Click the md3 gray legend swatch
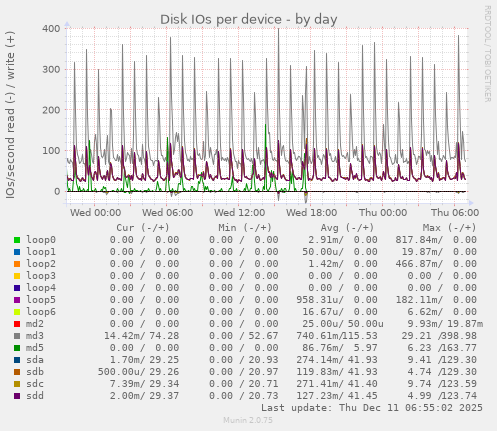The height and width of the screenshot is (431, 497). (x=17, y=336)
